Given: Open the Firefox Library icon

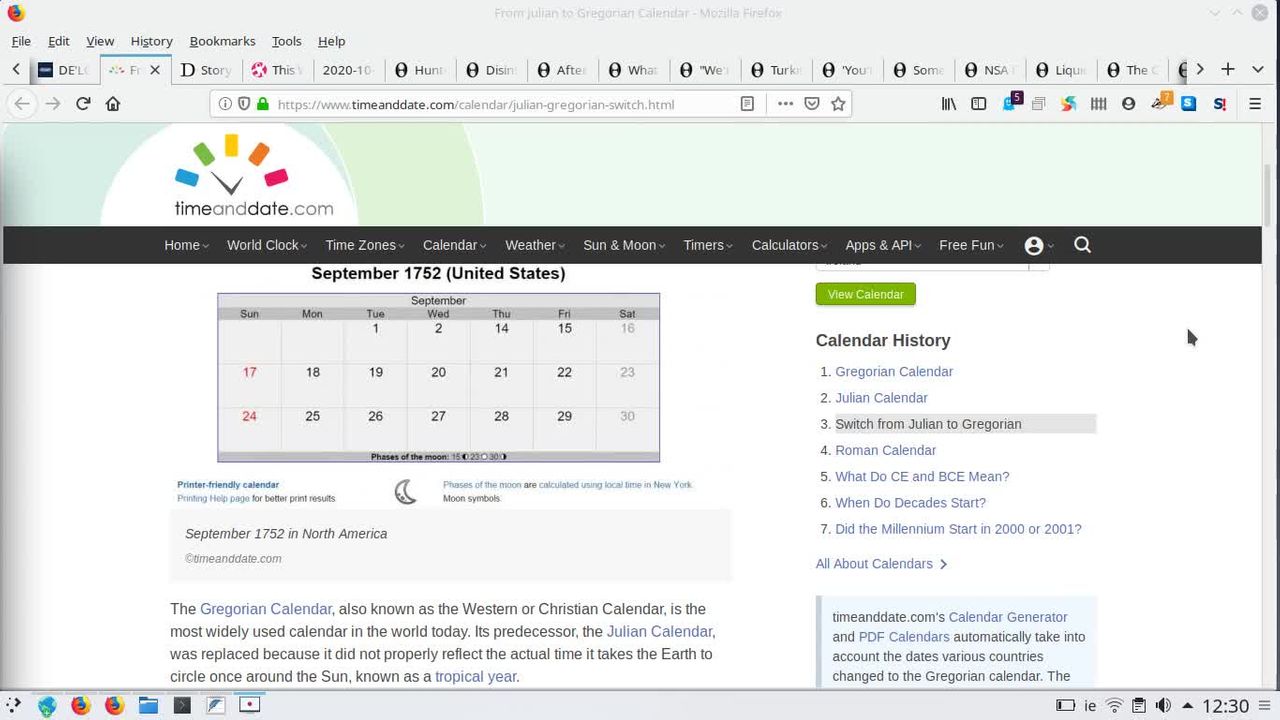Looking at the screenshot, I should pos(949,104).
